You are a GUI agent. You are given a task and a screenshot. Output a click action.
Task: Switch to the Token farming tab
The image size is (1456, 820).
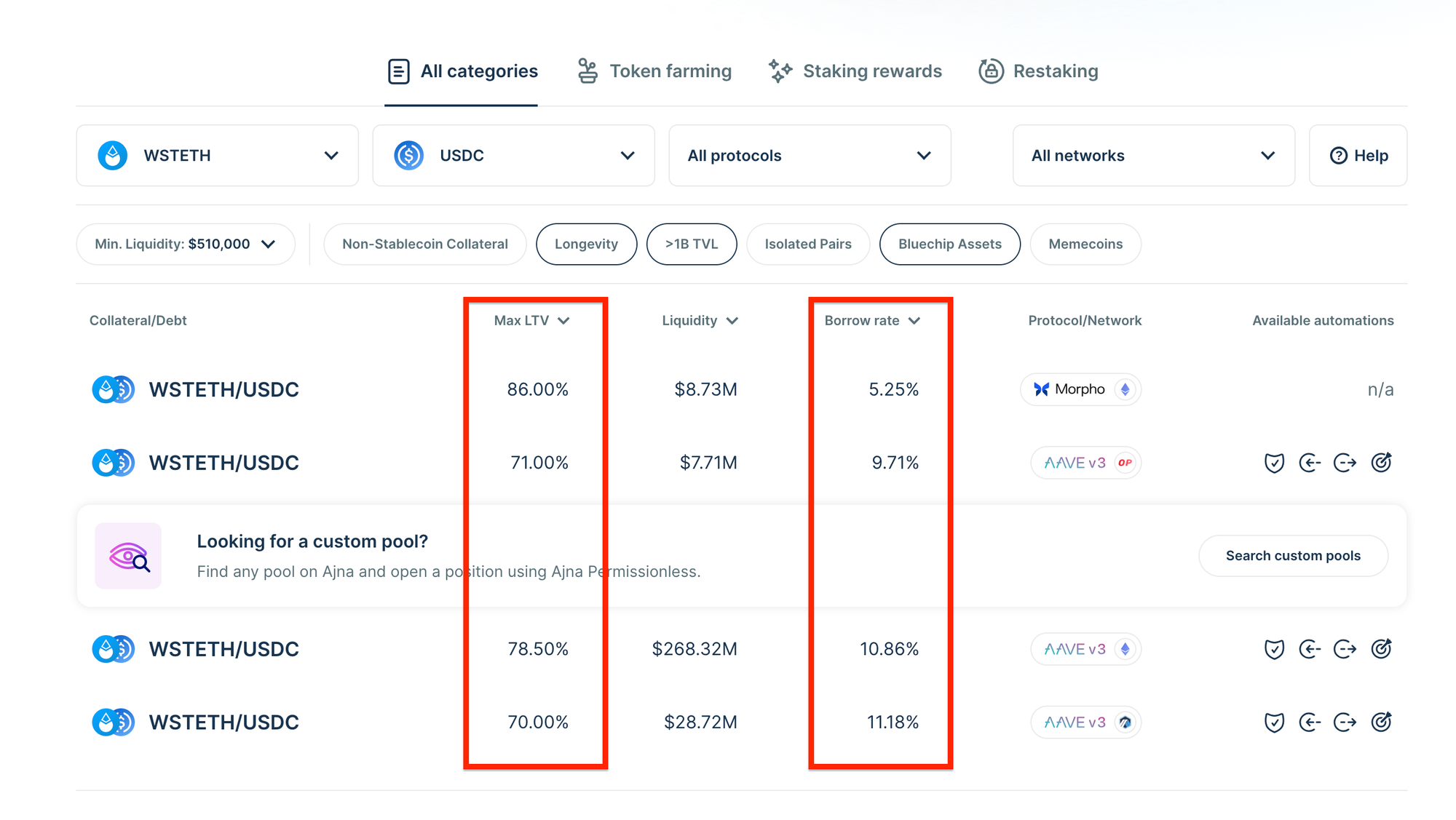point(654,71)
